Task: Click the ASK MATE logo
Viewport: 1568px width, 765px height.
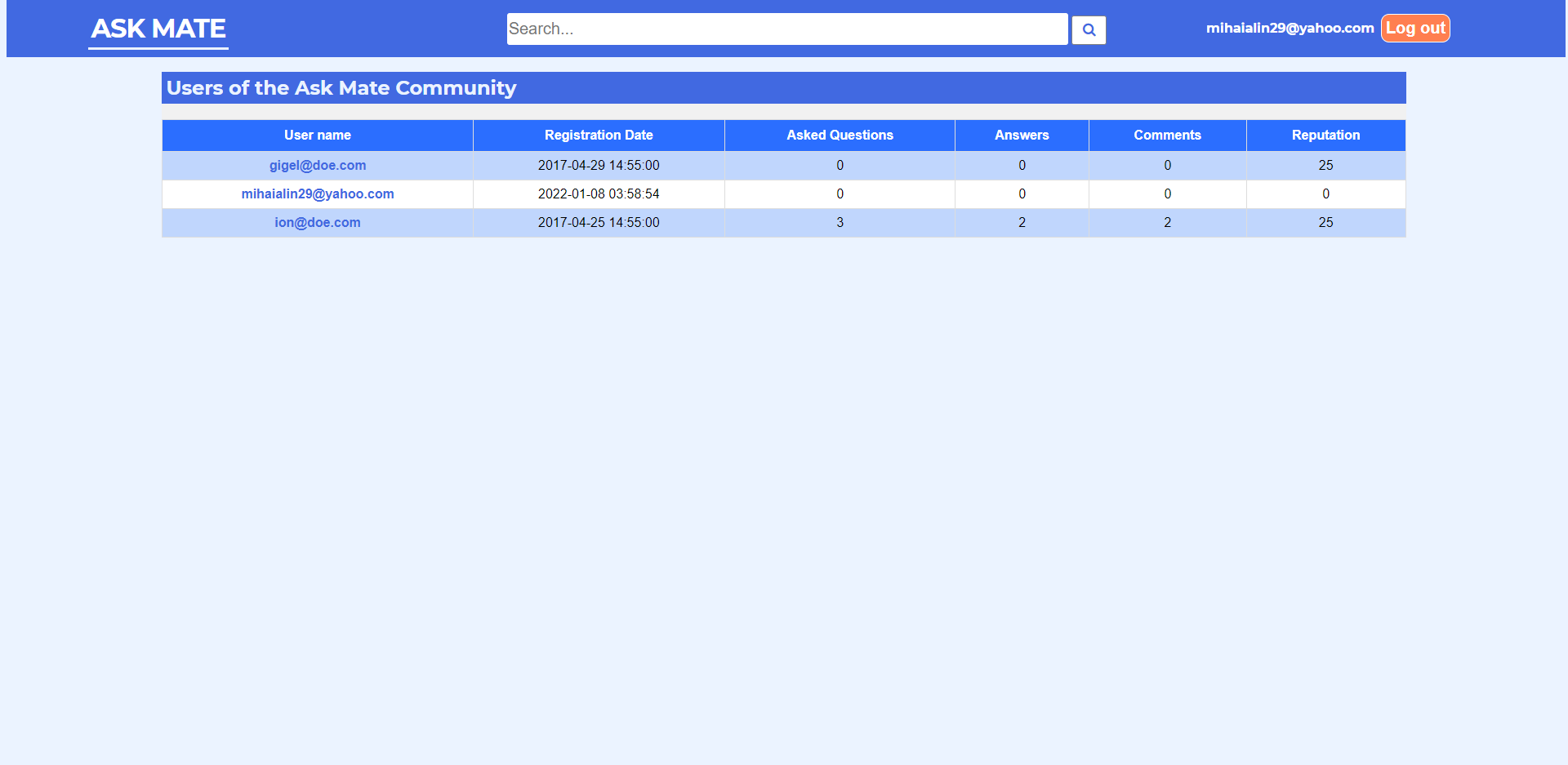Action: pos(158,28)
